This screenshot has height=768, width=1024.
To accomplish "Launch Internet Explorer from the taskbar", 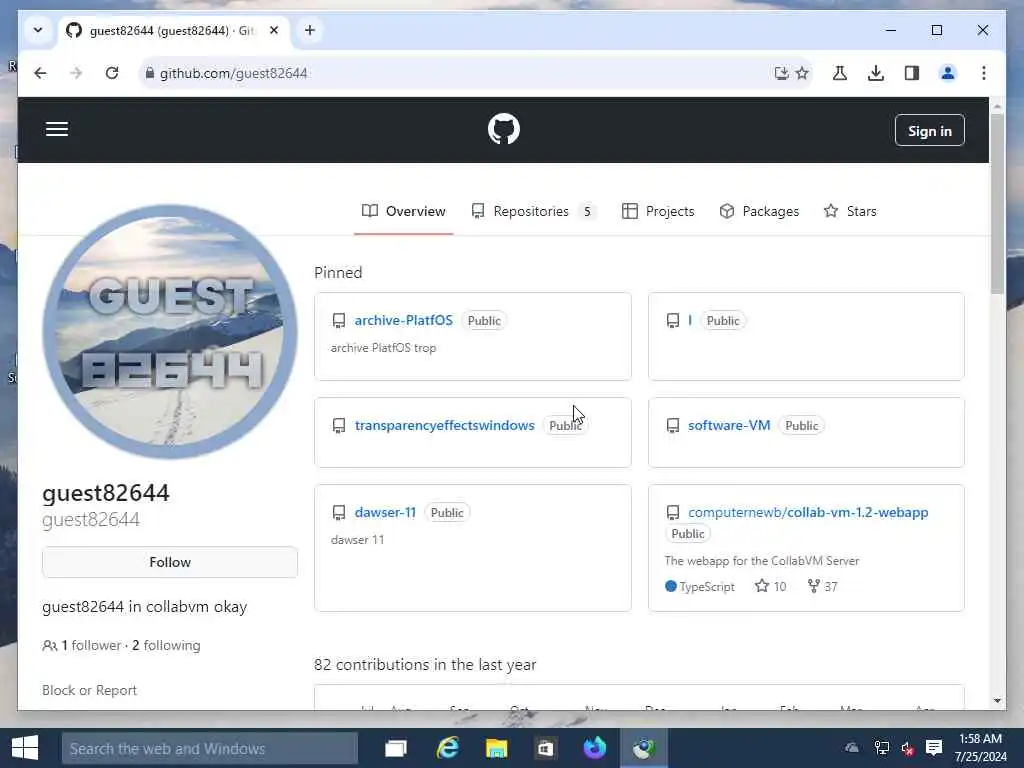I will tap(447, 748).
